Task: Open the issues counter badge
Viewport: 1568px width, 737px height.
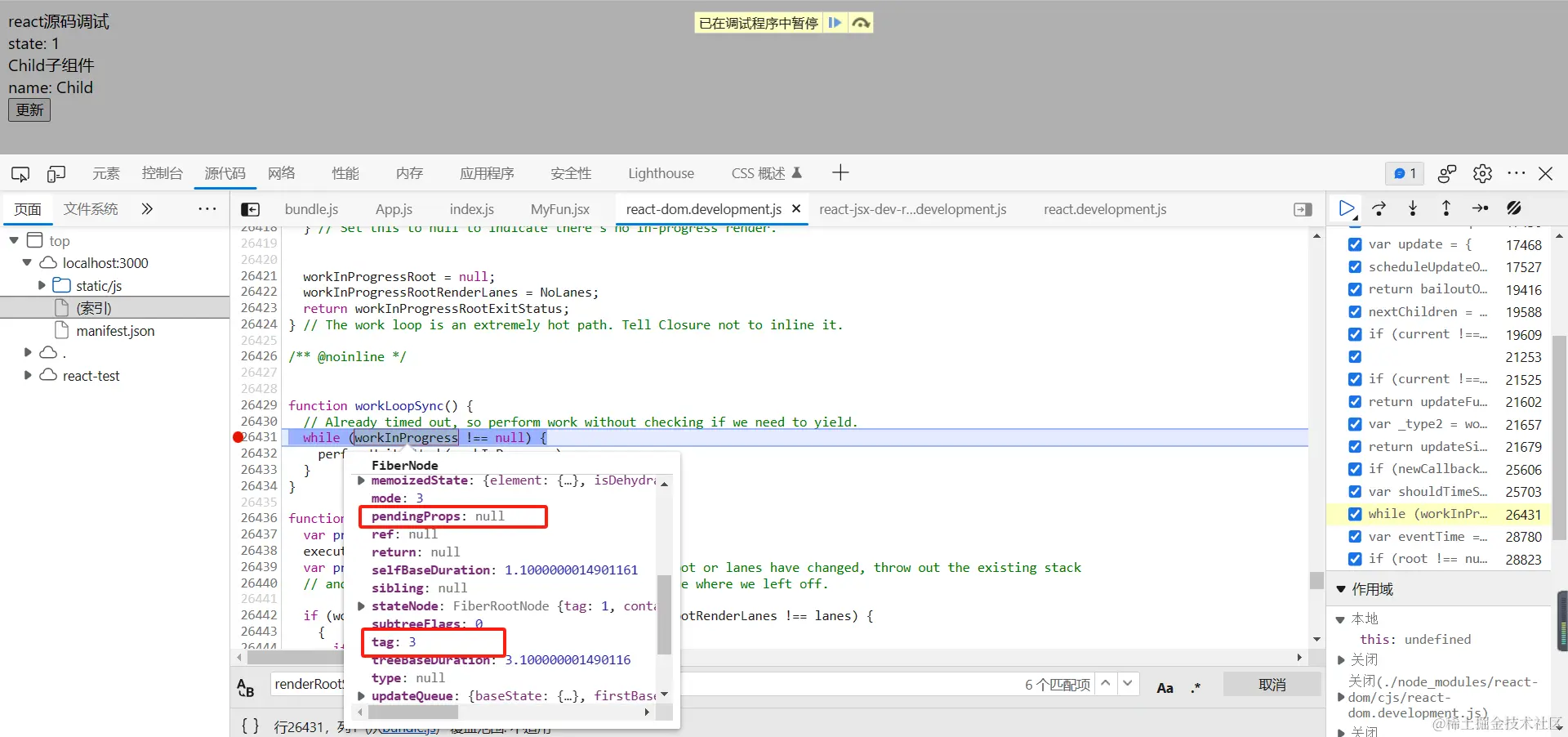Action: (1405, 173)
